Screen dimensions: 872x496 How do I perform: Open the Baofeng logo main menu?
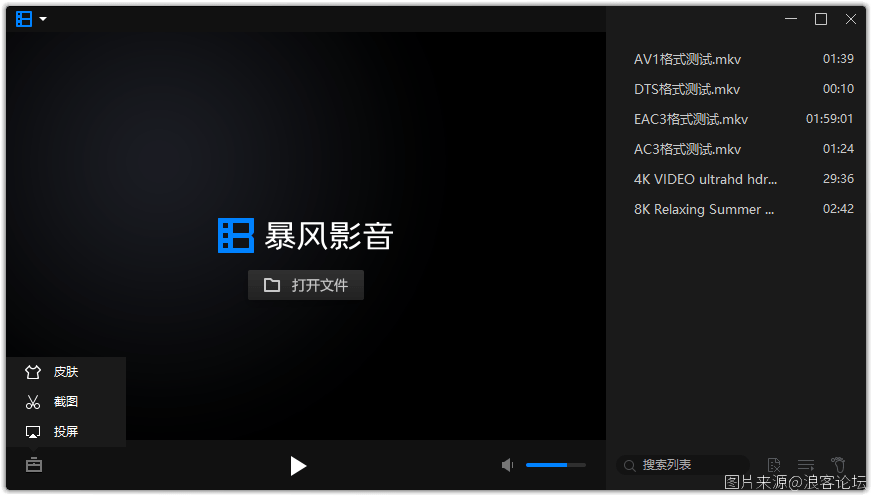[24, 19]
